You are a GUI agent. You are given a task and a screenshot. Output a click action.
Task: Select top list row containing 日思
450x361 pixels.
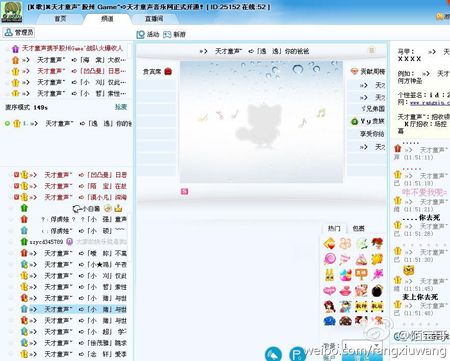pyautogui.click(x=69, y=71)
